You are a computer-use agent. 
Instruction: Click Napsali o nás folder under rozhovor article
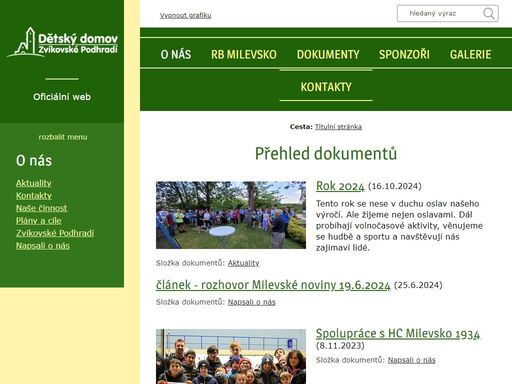point(251,302)
